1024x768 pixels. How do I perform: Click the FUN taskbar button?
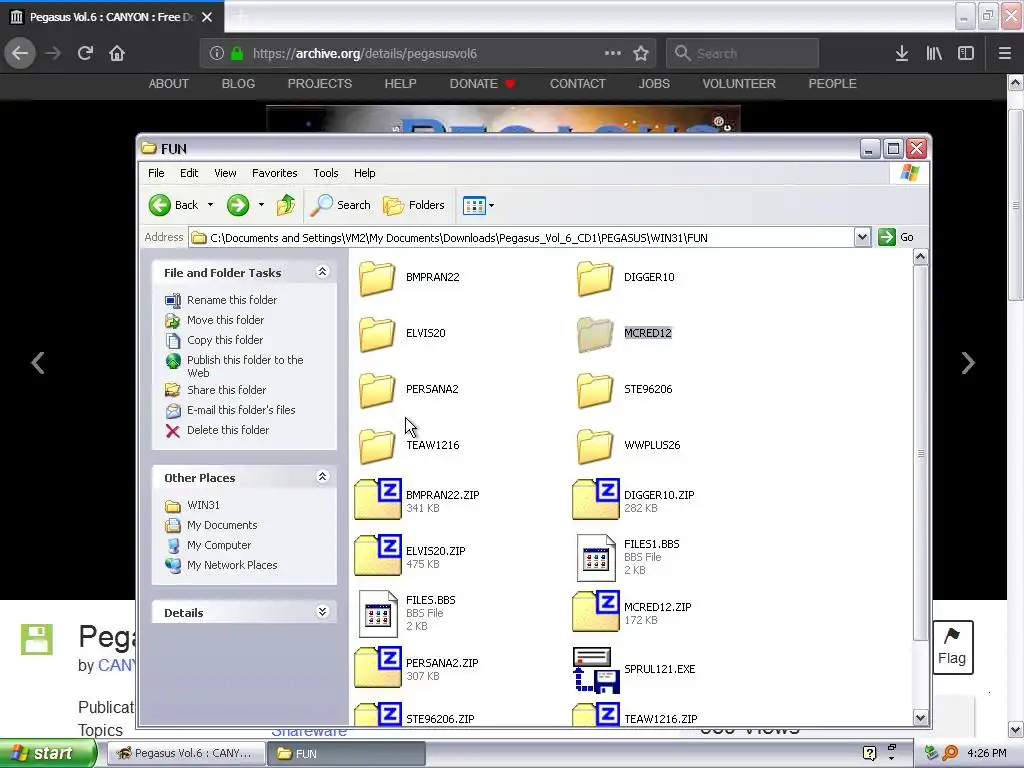click(x=345, y=753)
